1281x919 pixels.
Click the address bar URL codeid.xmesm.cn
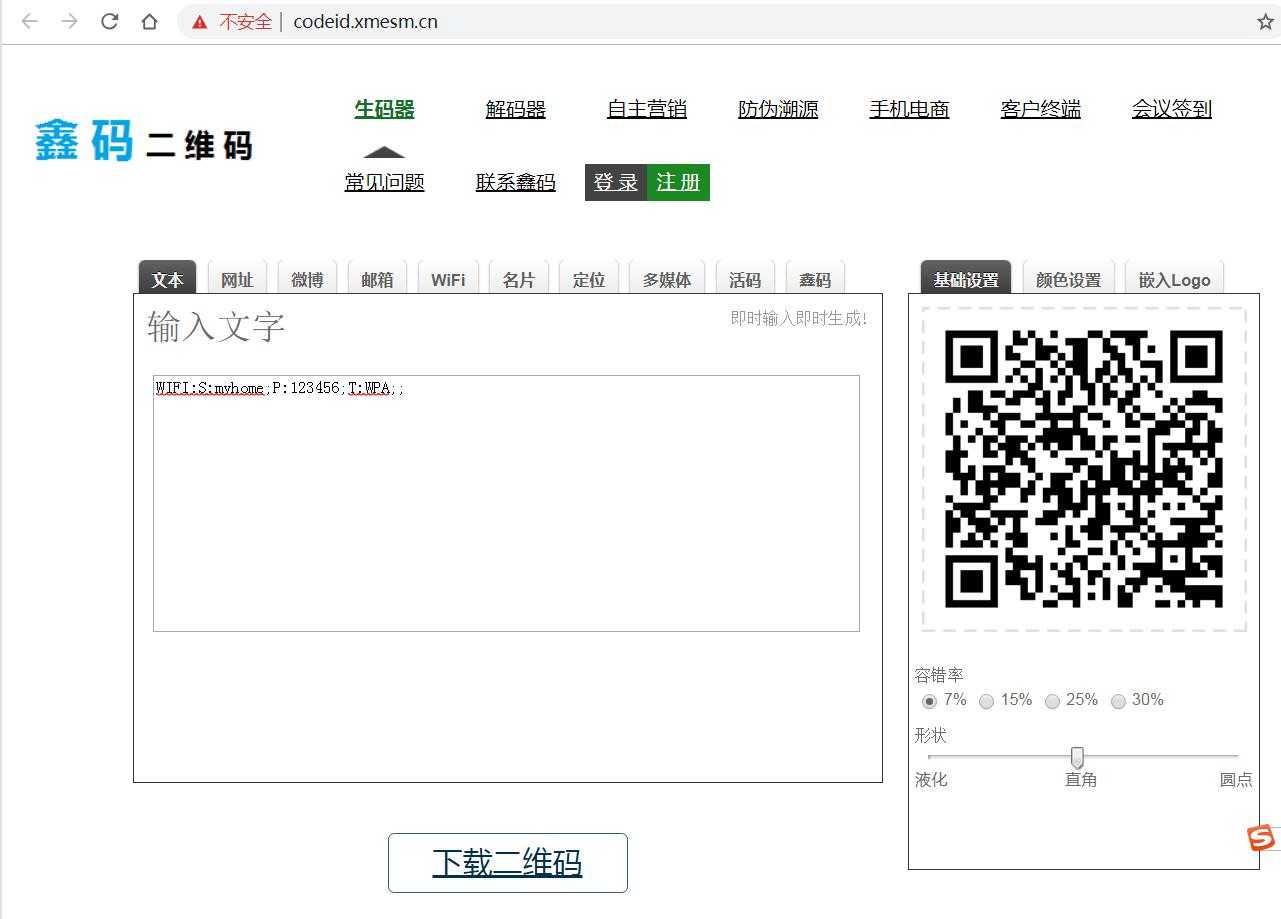[x=365, y=22]
